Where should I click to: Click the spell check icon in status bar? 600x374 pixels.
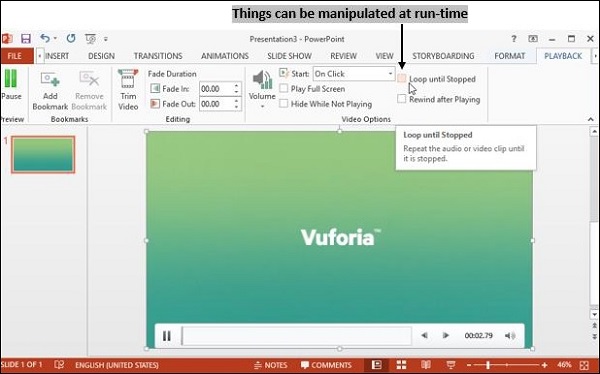[x=59, y=365]
